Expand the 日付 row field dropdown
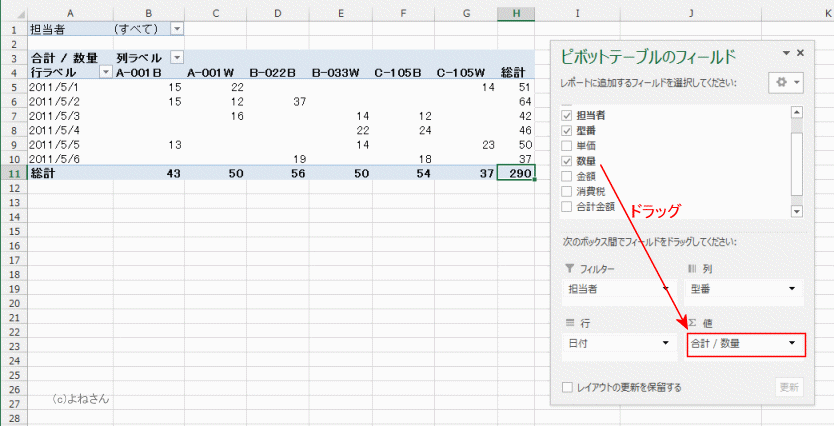This screenshot has width=834, height=426. (667, 344)
